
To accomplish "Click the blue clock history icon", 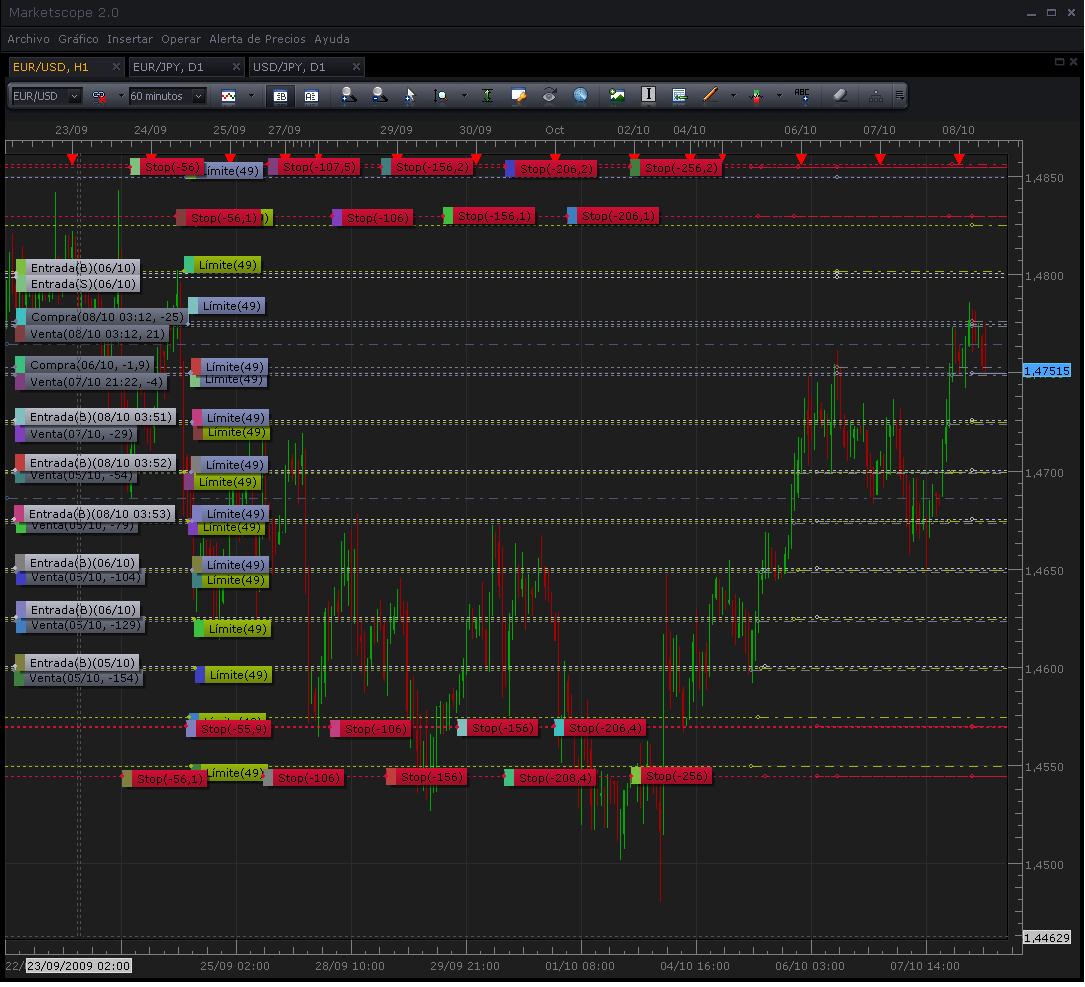I will pyautogui.click(x=580, y=96).
